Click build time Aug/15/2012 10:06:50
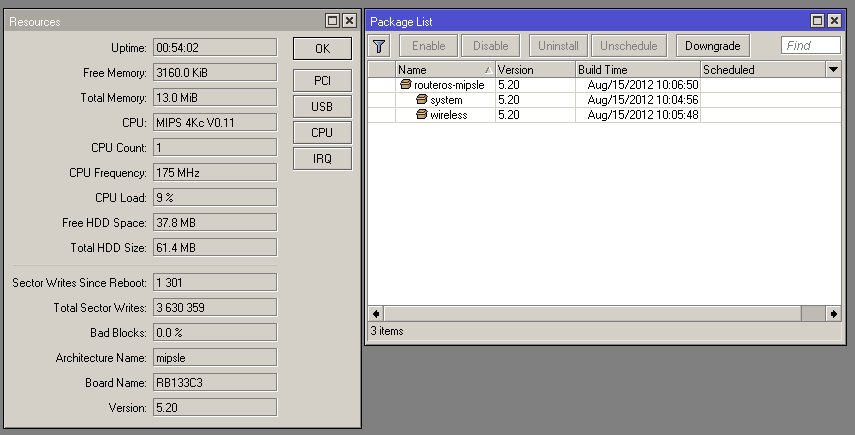Screen dimensions: 855x435 tap(643, 84)
